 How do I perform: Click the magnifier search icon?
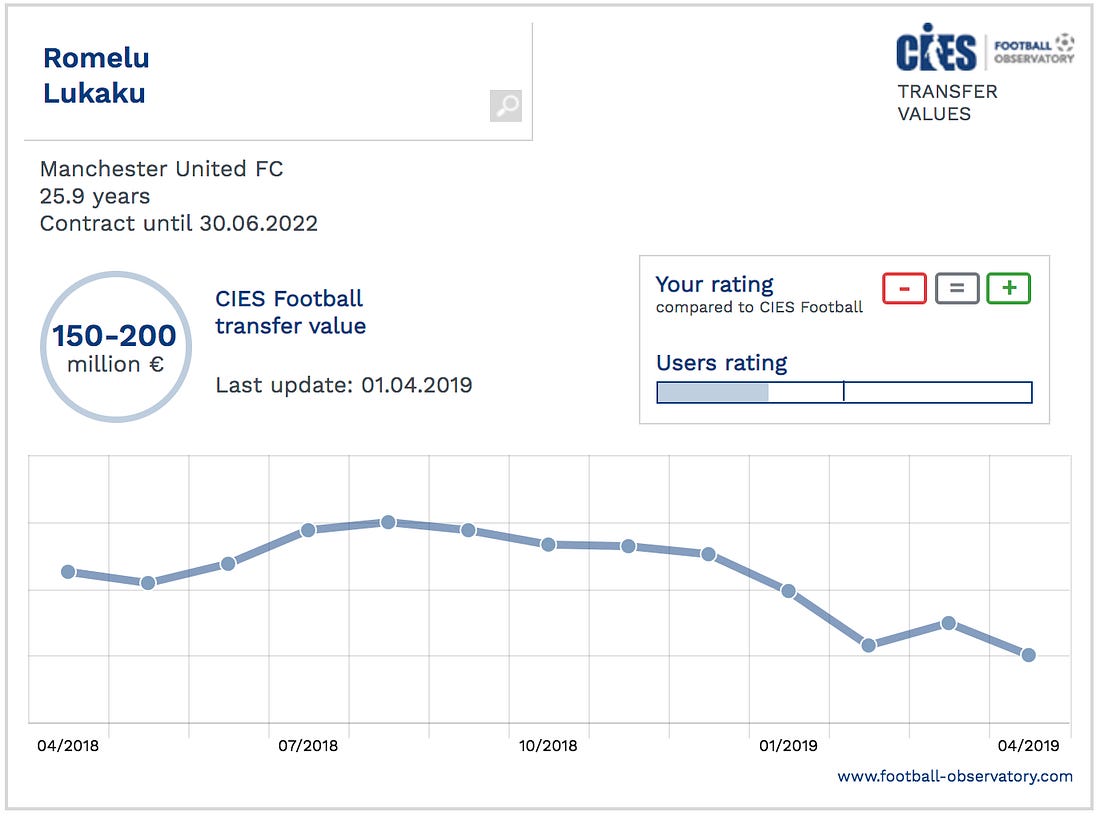[505, 106]
